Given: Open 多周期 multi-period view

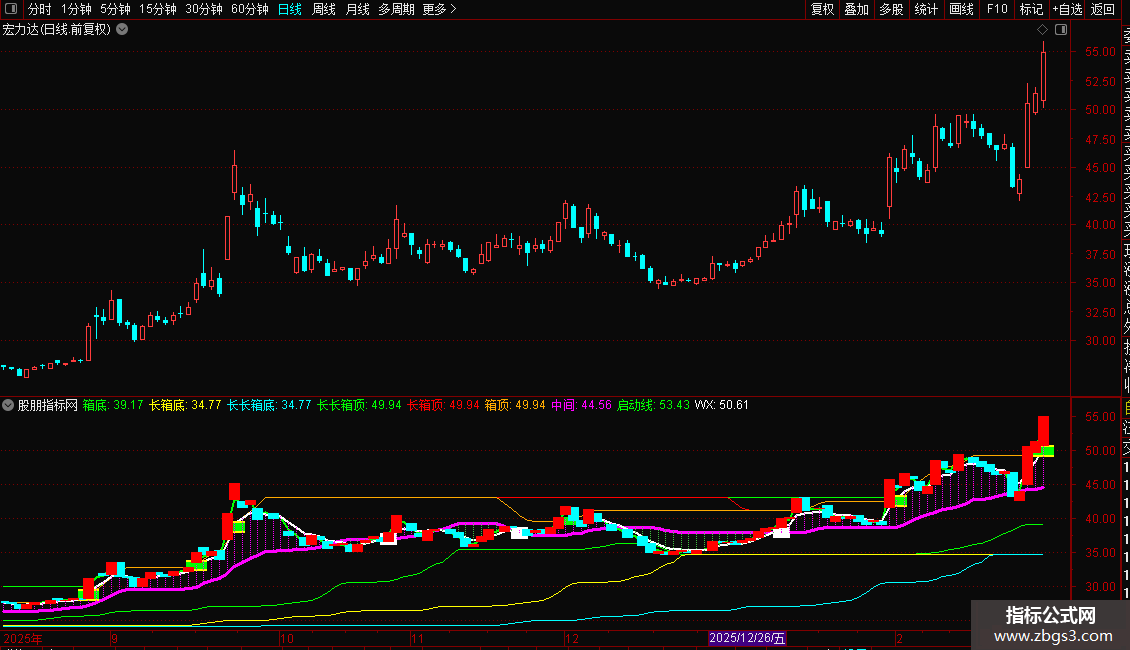Looking at the screenshot, I should [396, 9].
